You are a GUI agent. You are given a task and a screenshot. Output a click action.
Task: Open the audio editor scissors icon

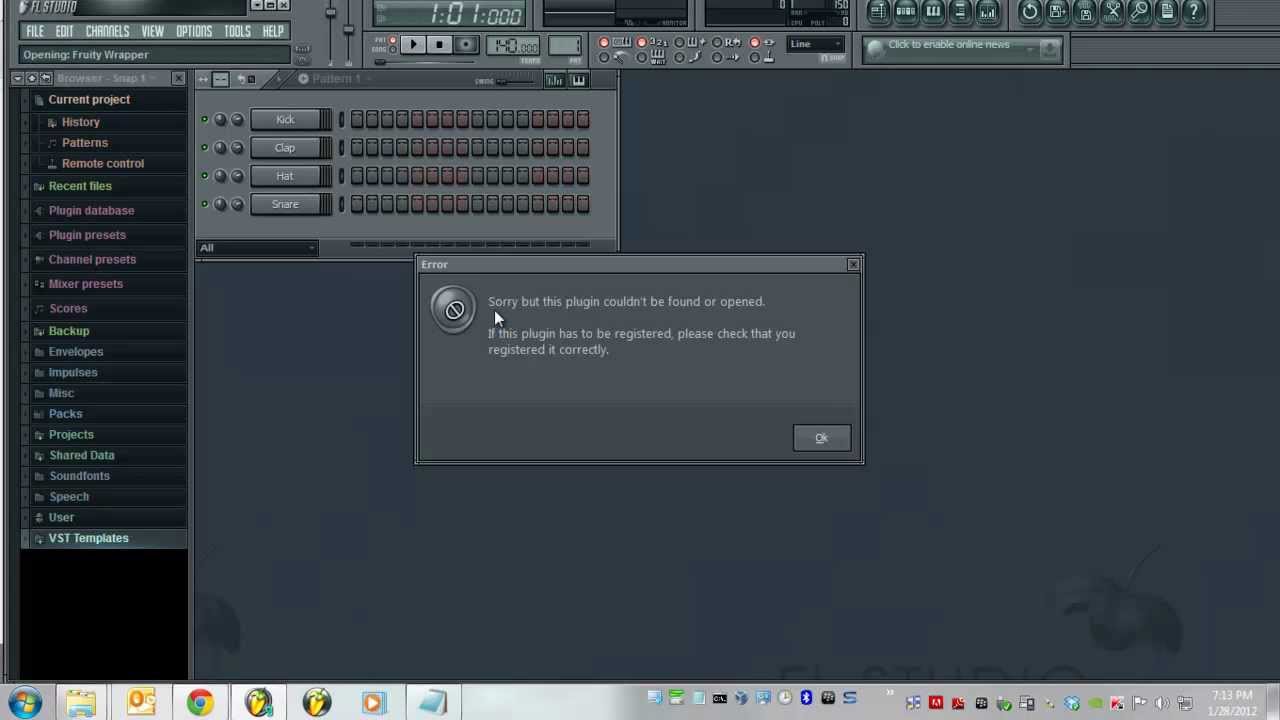[1112, 11]
